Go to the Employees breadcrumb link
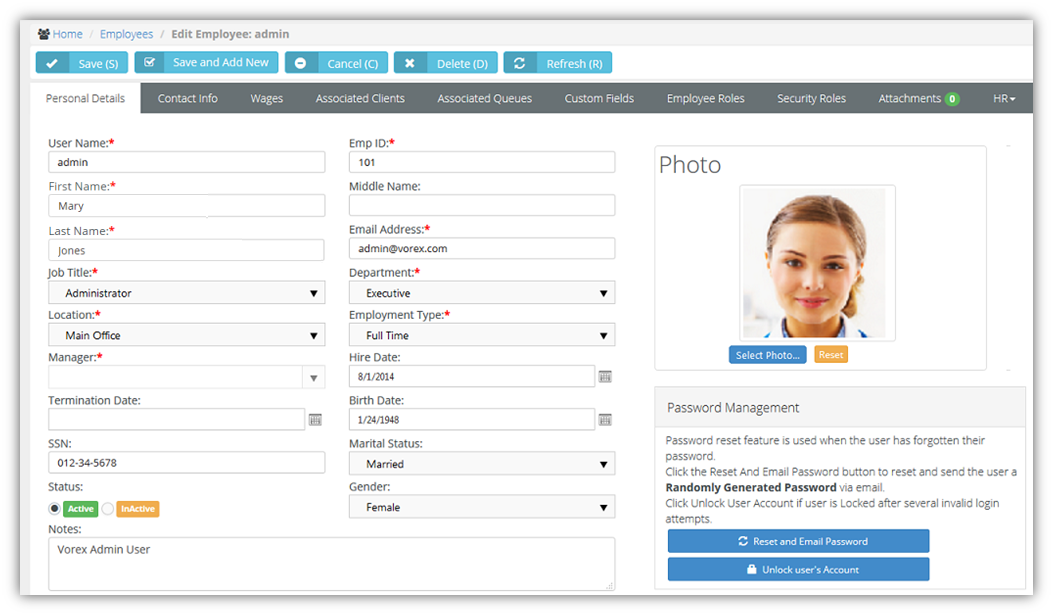Screen dimensions: 1053x615 point(126,34)
